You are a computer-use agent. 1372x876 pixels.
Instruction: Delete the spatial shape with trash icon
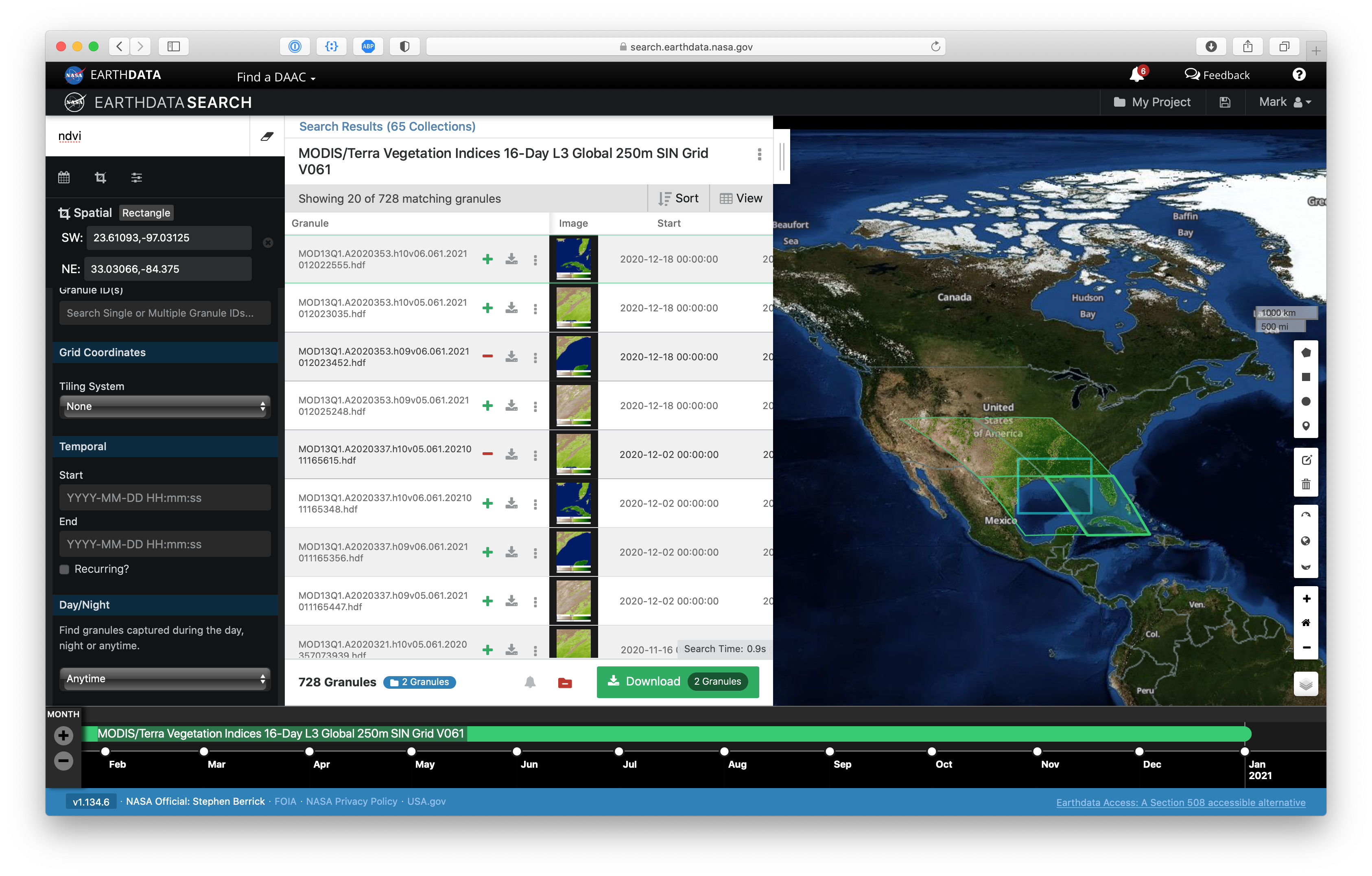1306,485
